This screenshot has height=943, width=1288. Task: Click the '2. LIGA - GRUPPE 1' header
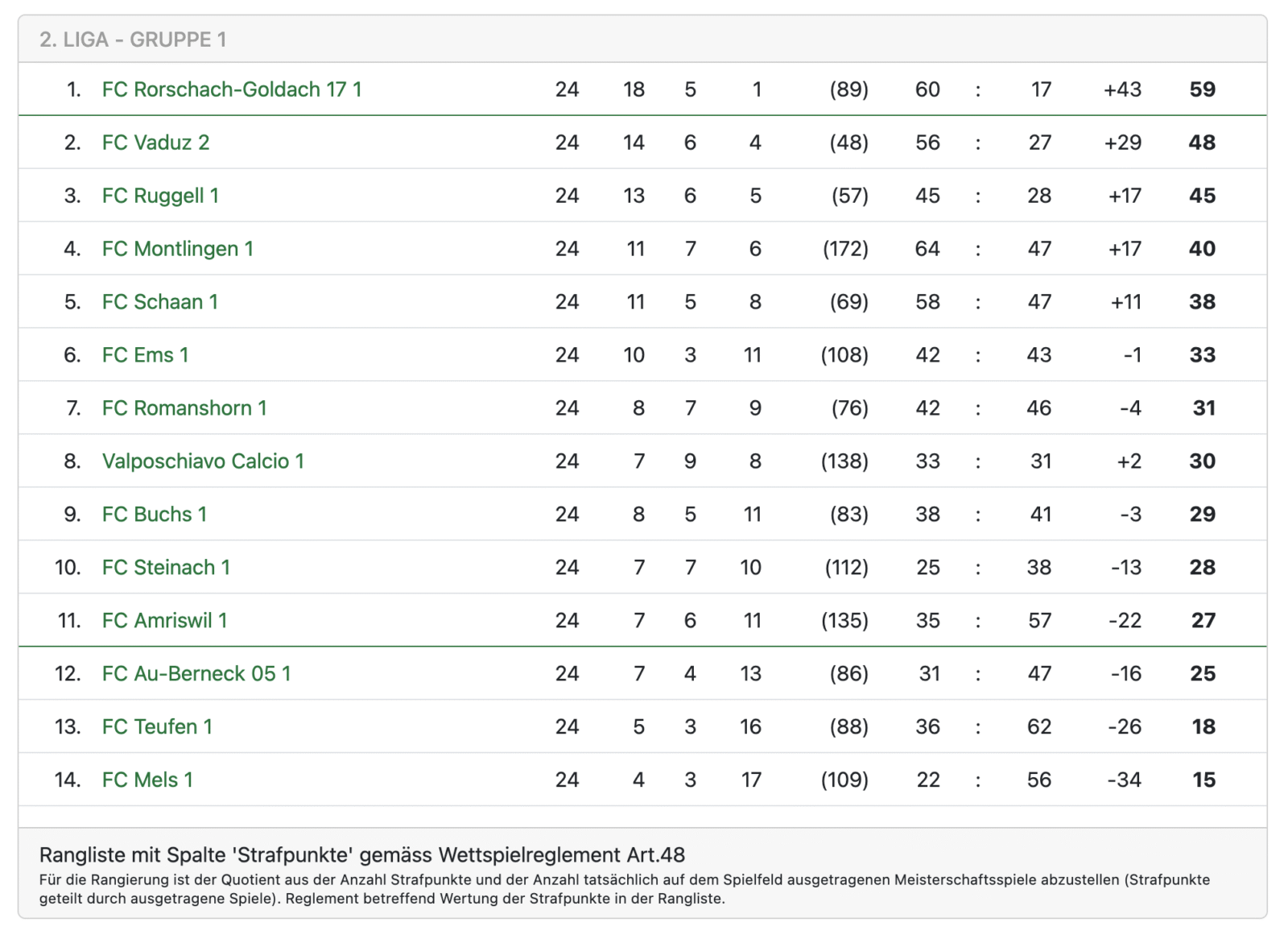133,39
